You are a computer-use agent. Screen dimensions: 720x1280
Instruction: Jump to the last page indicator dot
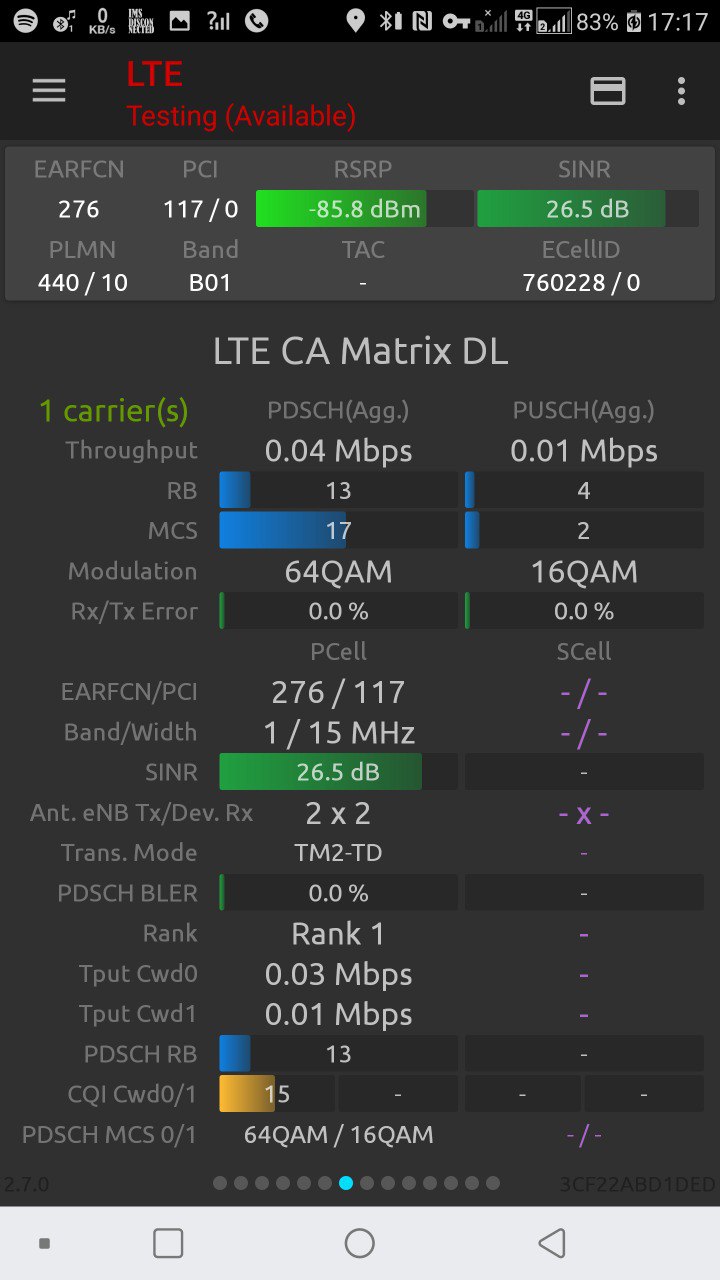493,1183
